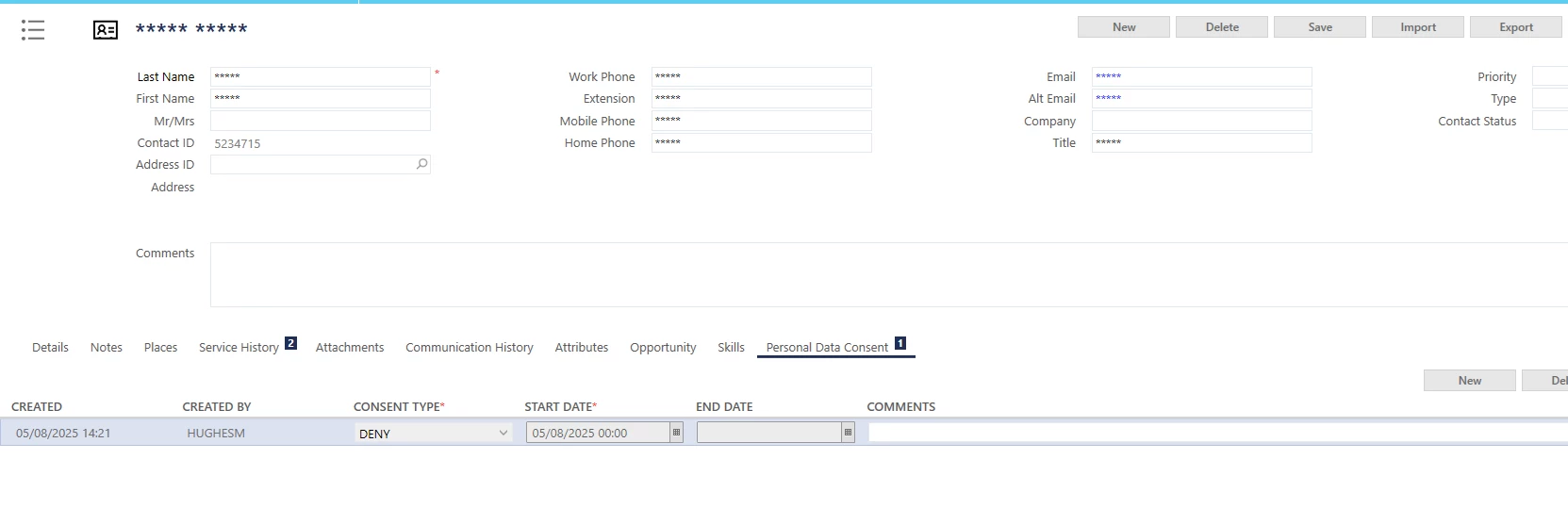The height and width of the screenshot is (525, 1568).
Task: Click the top New button
Action: pyautogui.click(x=1124, y=27)
